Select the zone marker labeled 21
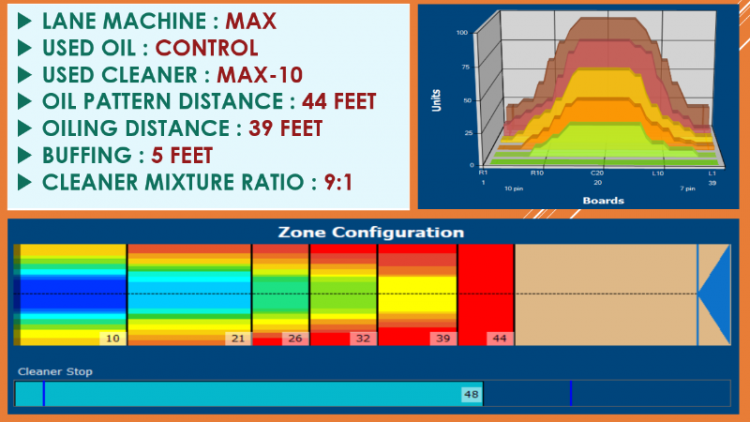Screen dimensions: 750x422 tap(237, 339)
